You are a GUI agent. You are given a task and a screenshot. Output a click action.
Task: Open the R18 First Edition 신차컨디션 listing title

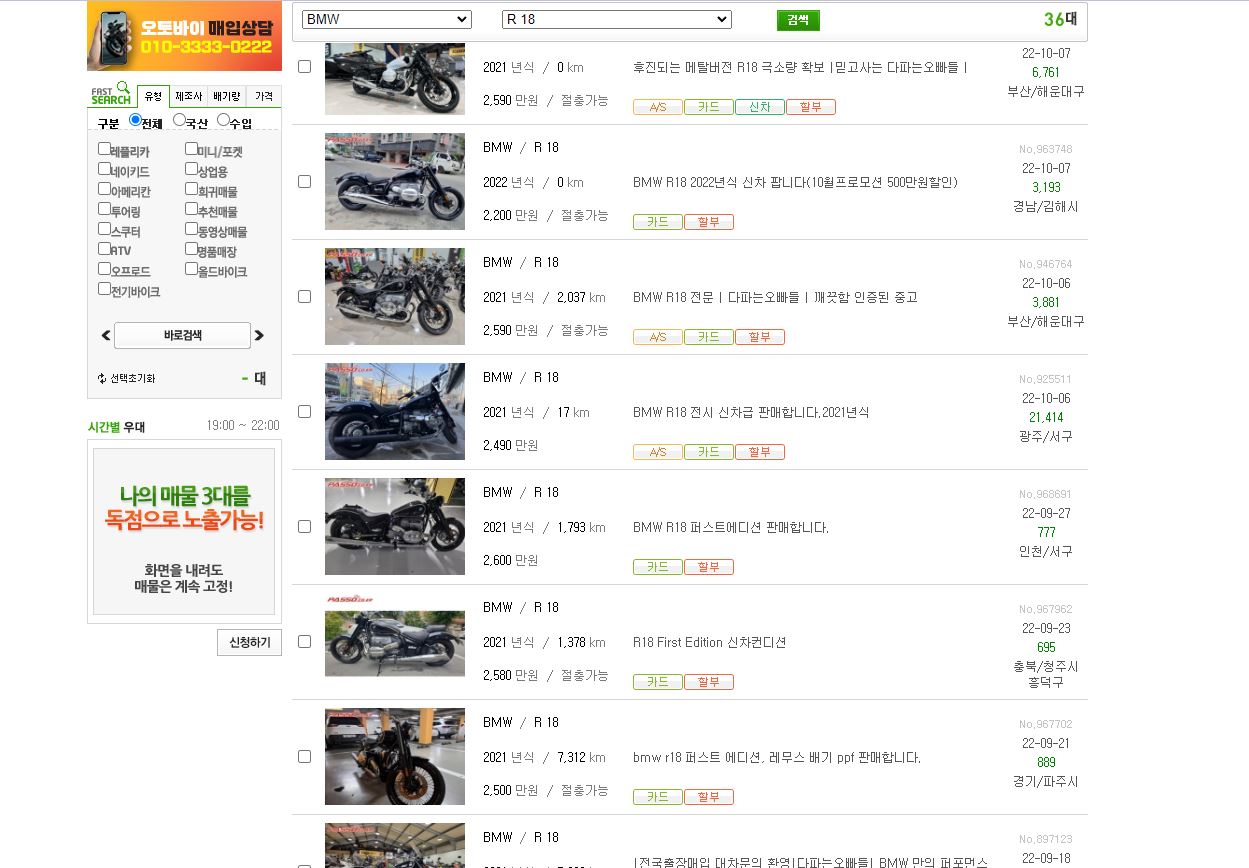(710, 643)
